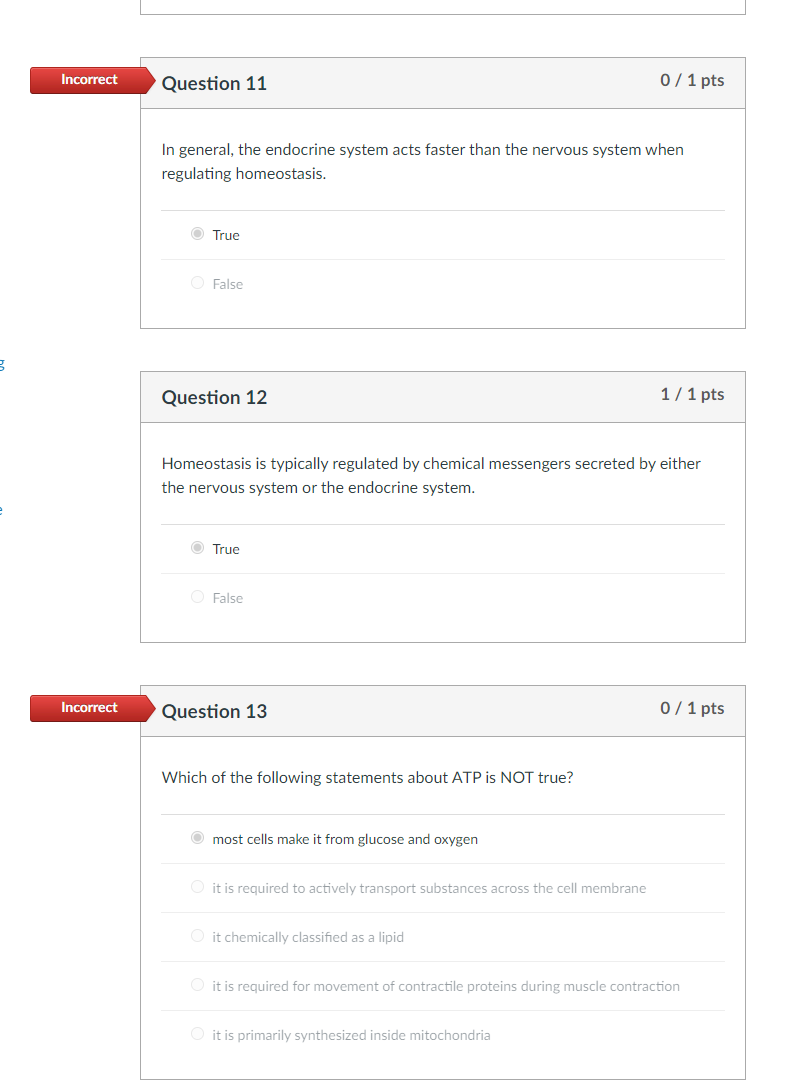The image size is (801, 1087).
Task: Choose 'most cells make it from glucose' option
Action: tap(198, 837)
